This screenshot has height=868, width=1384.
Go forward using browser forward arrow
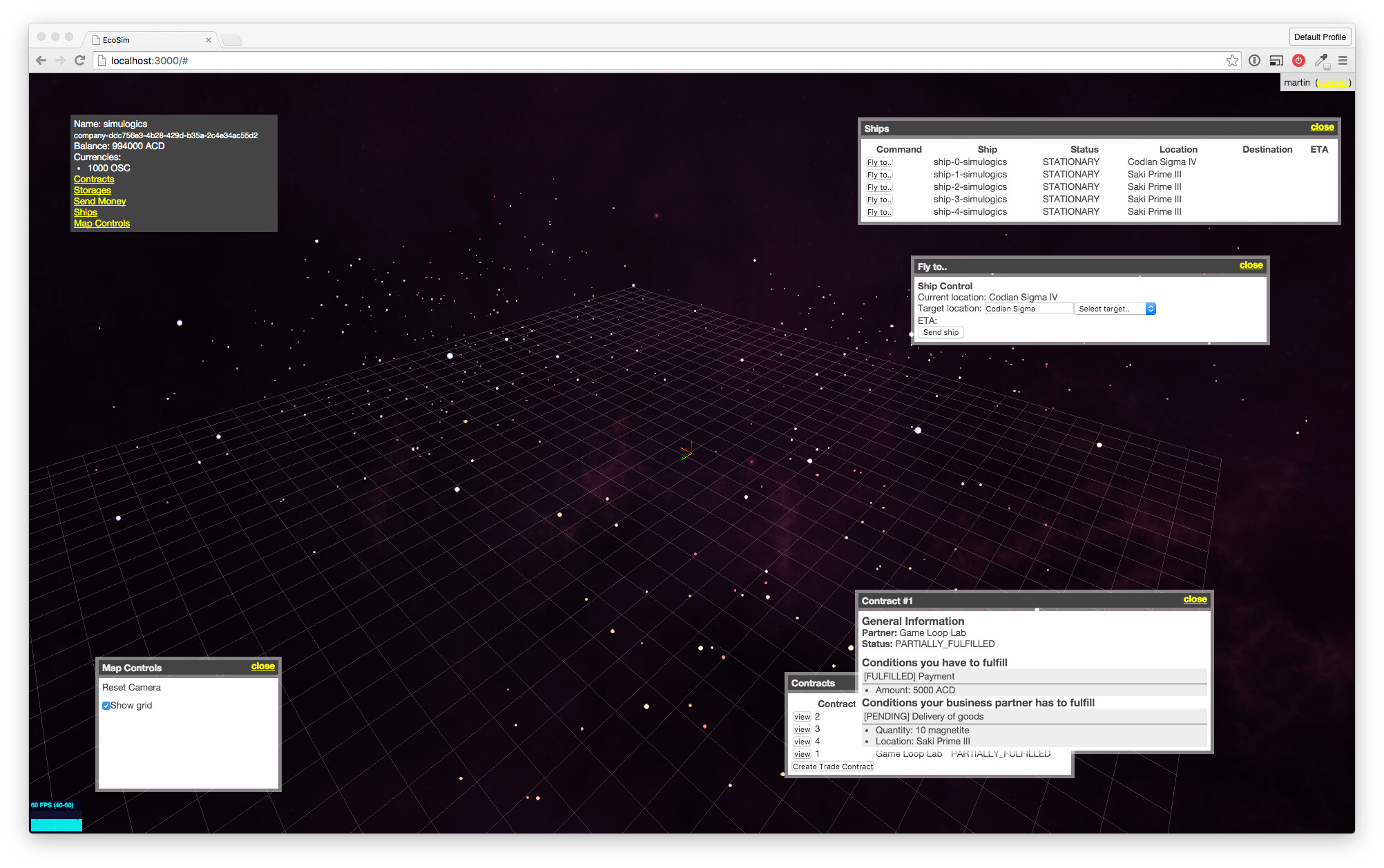(x=60, y=61)
